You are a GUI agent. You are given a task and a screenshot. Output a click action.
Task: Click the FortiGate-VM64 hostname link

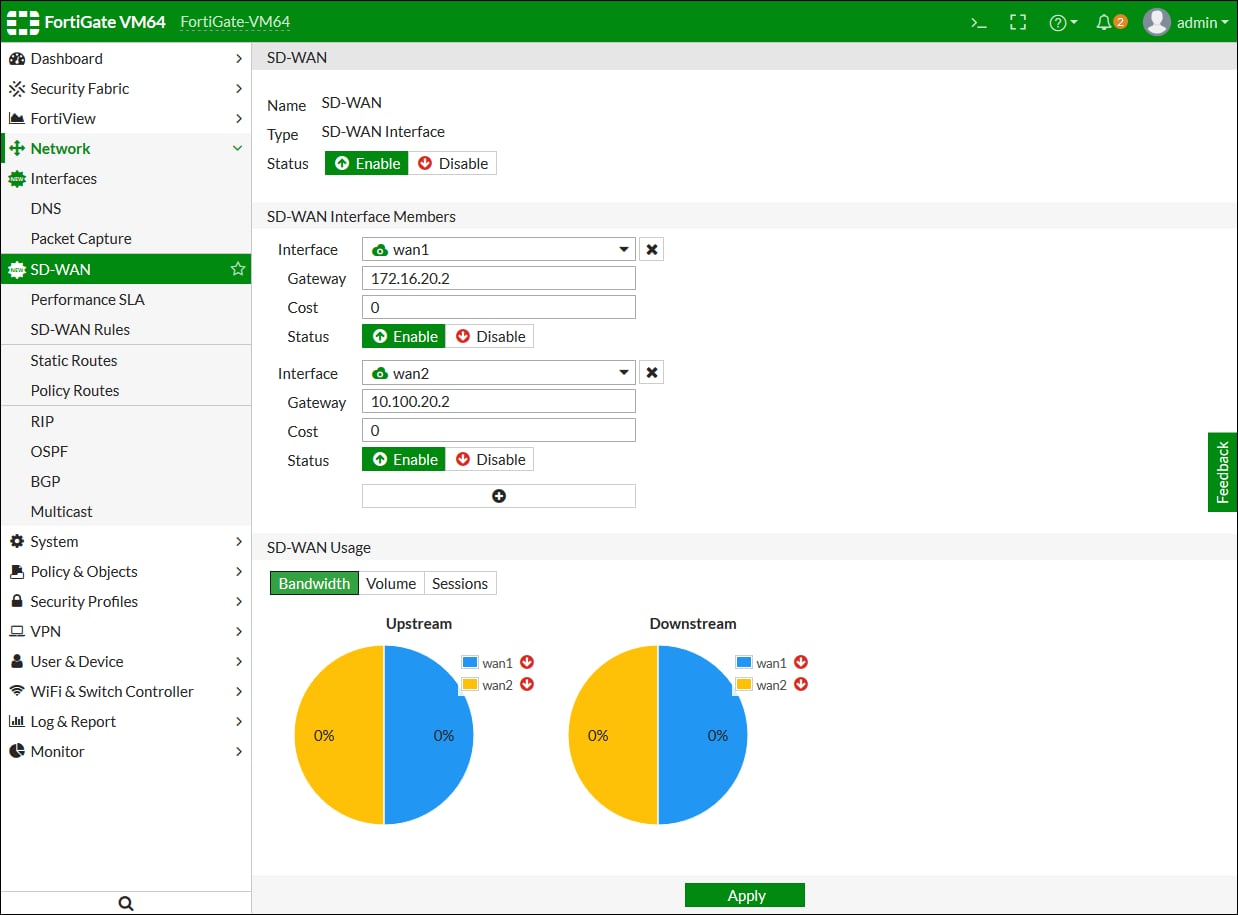[235, 22]
